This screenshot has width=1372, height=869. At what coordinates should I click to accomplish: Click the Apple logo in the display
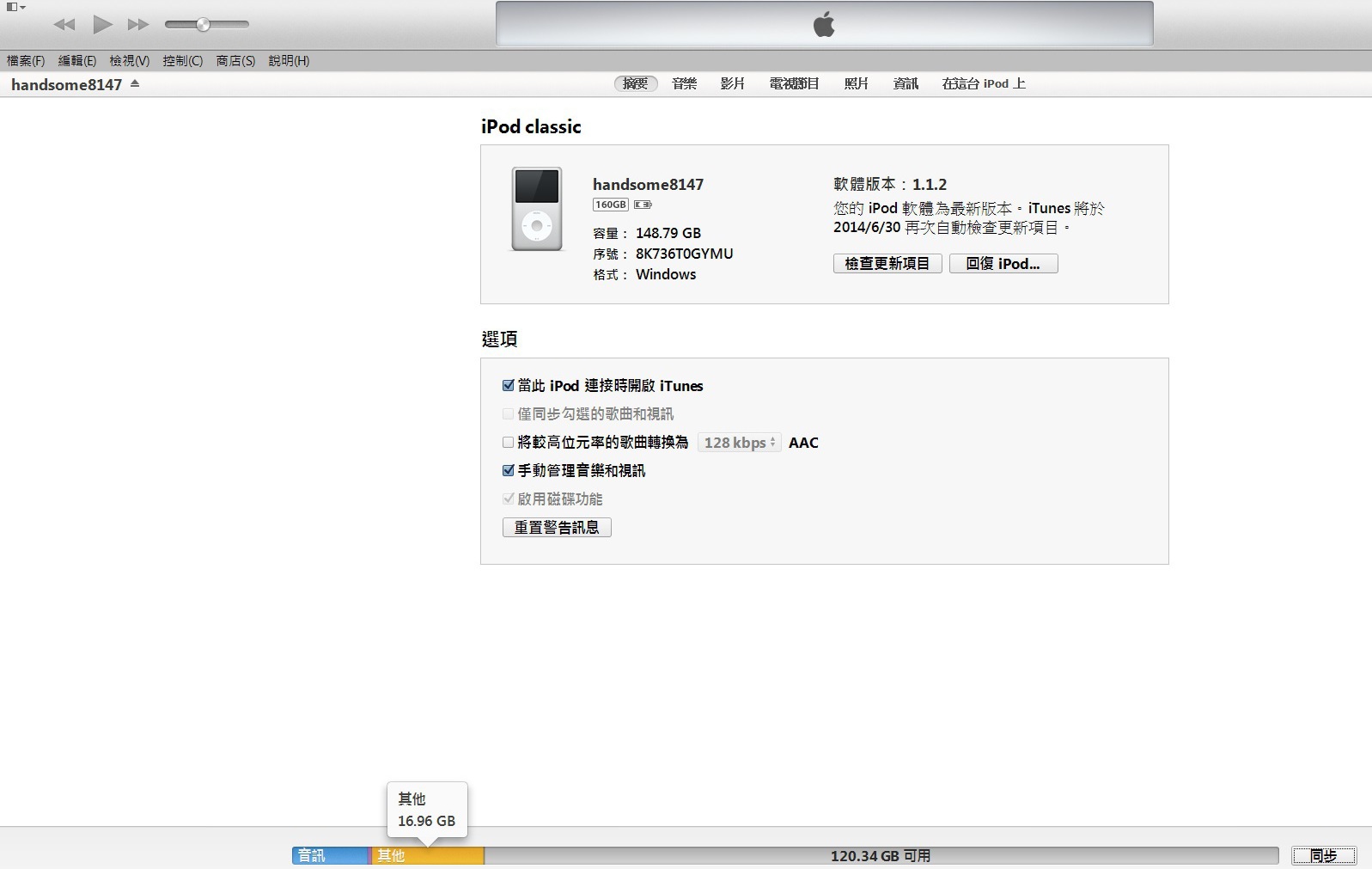pos(824,25)
